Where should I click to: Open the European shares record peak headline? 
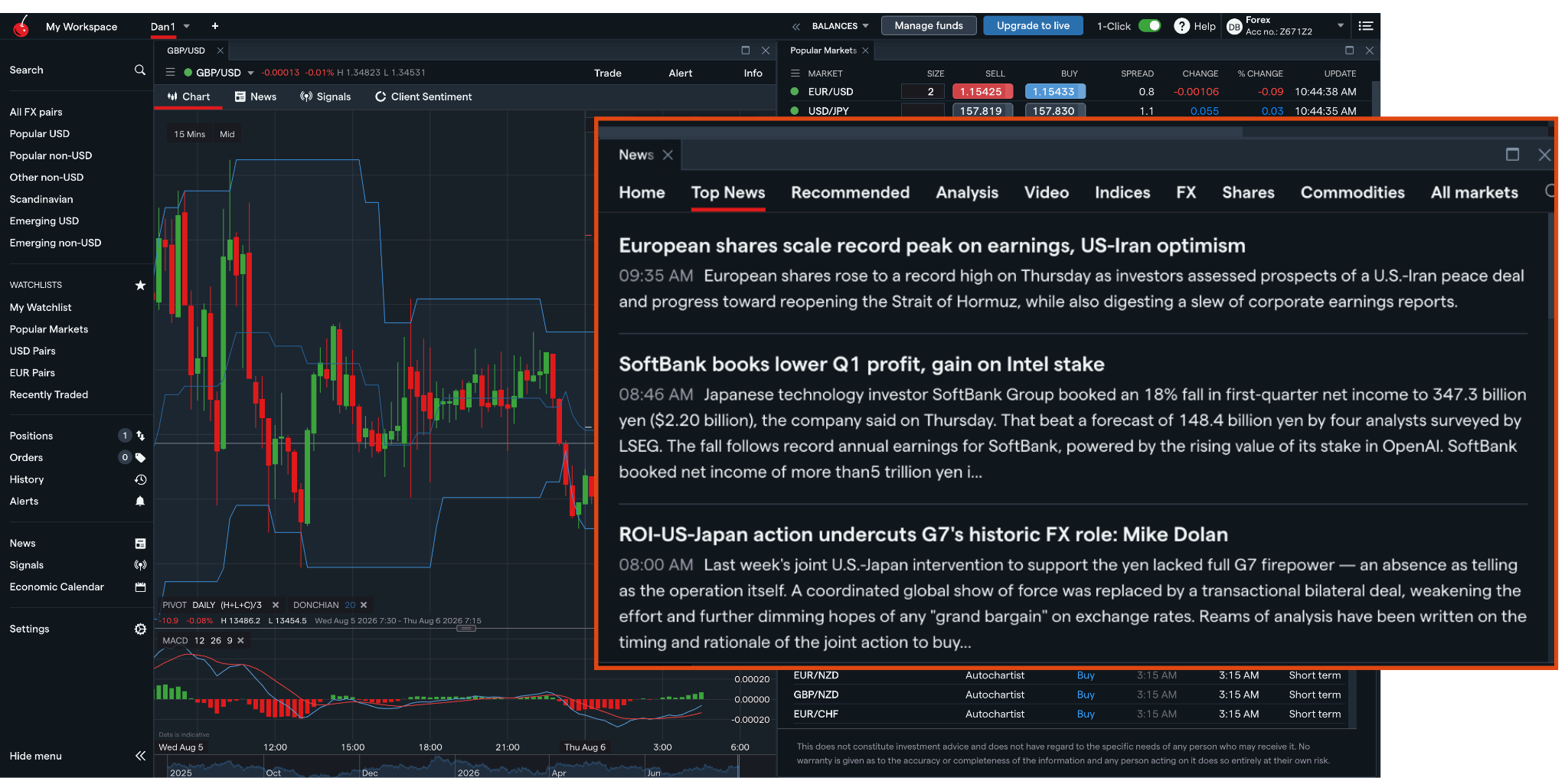tap(932, 246)
